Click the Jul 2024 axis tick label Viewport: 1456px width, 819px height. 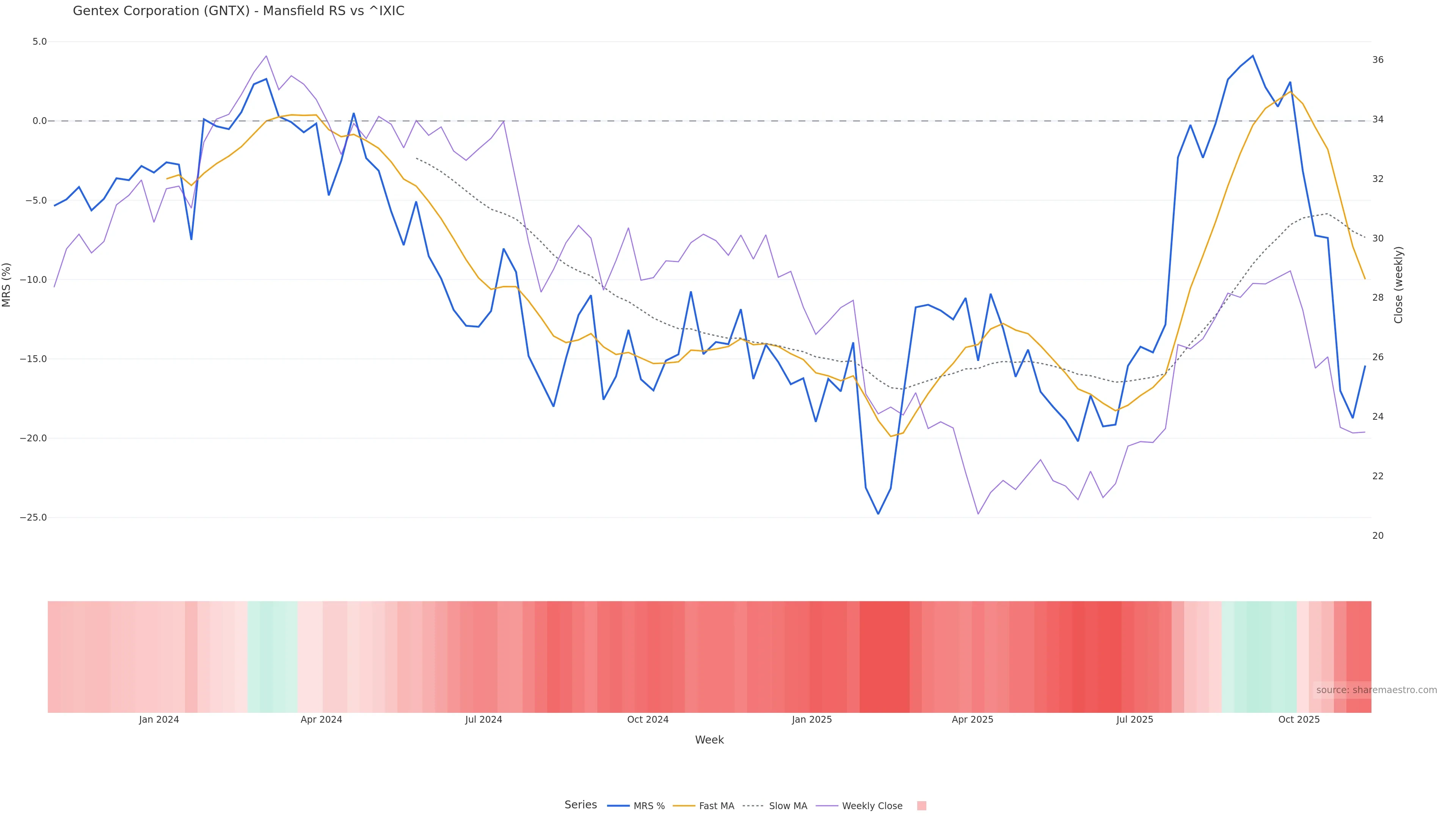pyautogui.click(x=483, y=720)
